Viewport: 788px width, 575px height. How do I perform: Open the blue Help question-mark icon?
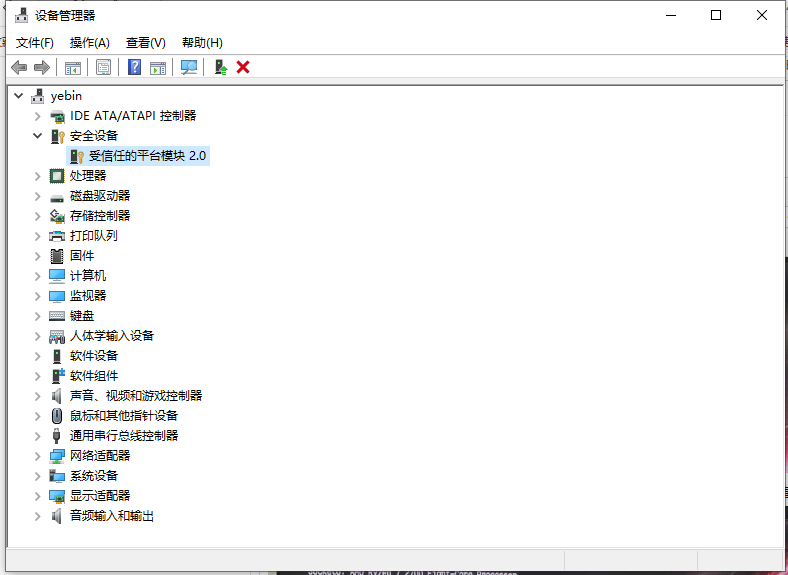click(135, 67)
